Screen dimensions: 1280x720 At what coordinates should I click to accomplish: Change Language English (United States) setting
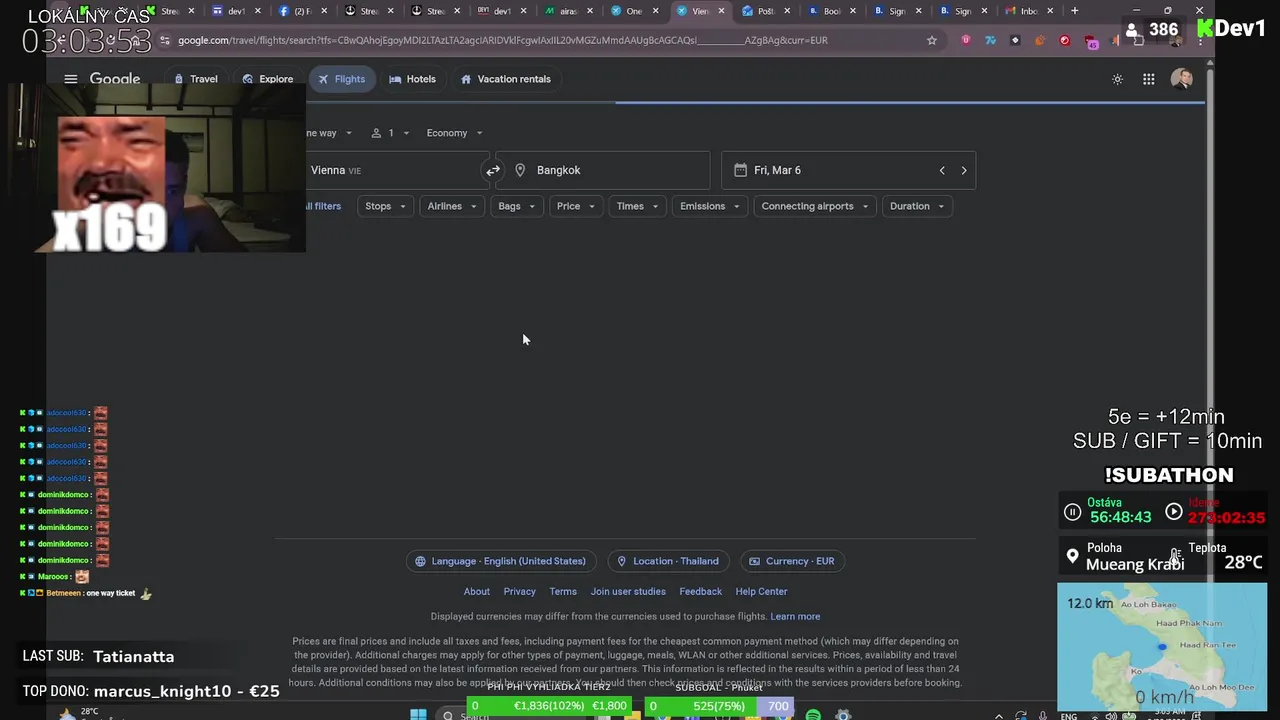coord(501,561)
